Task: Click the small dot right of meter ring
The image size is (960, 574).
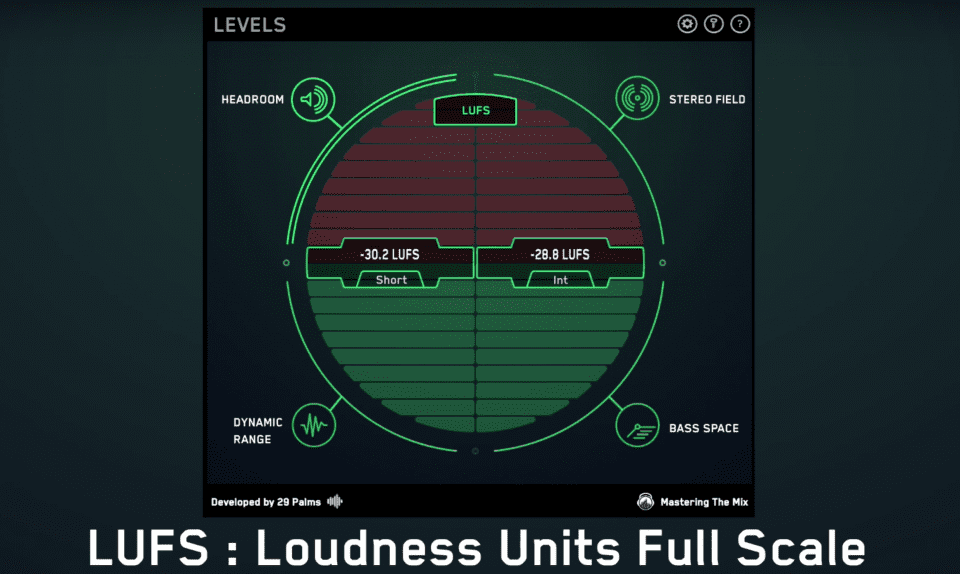Action: [x=662, y=263]
